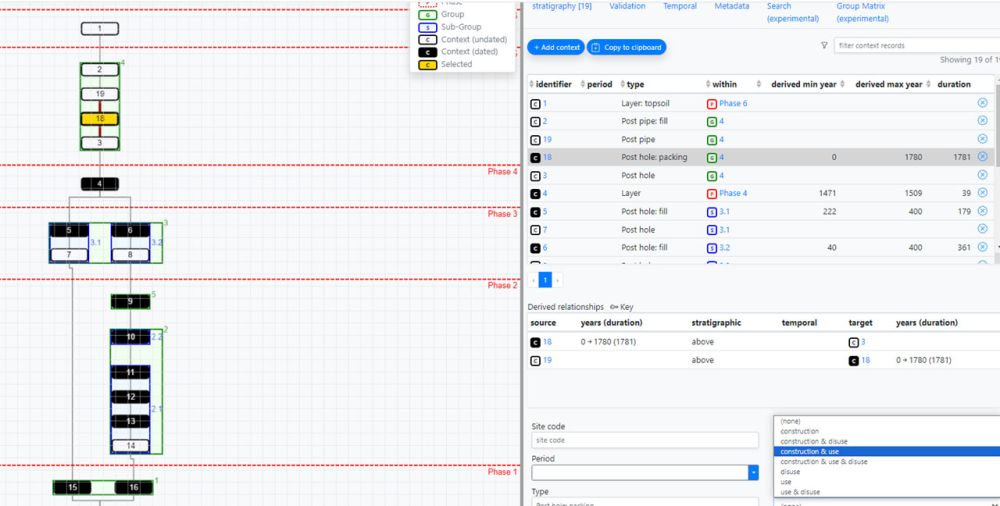The width and height of the screenshot is (1000, 506).
Task: Remove context 4 Layer row
Action: click(x=982, y=193)
